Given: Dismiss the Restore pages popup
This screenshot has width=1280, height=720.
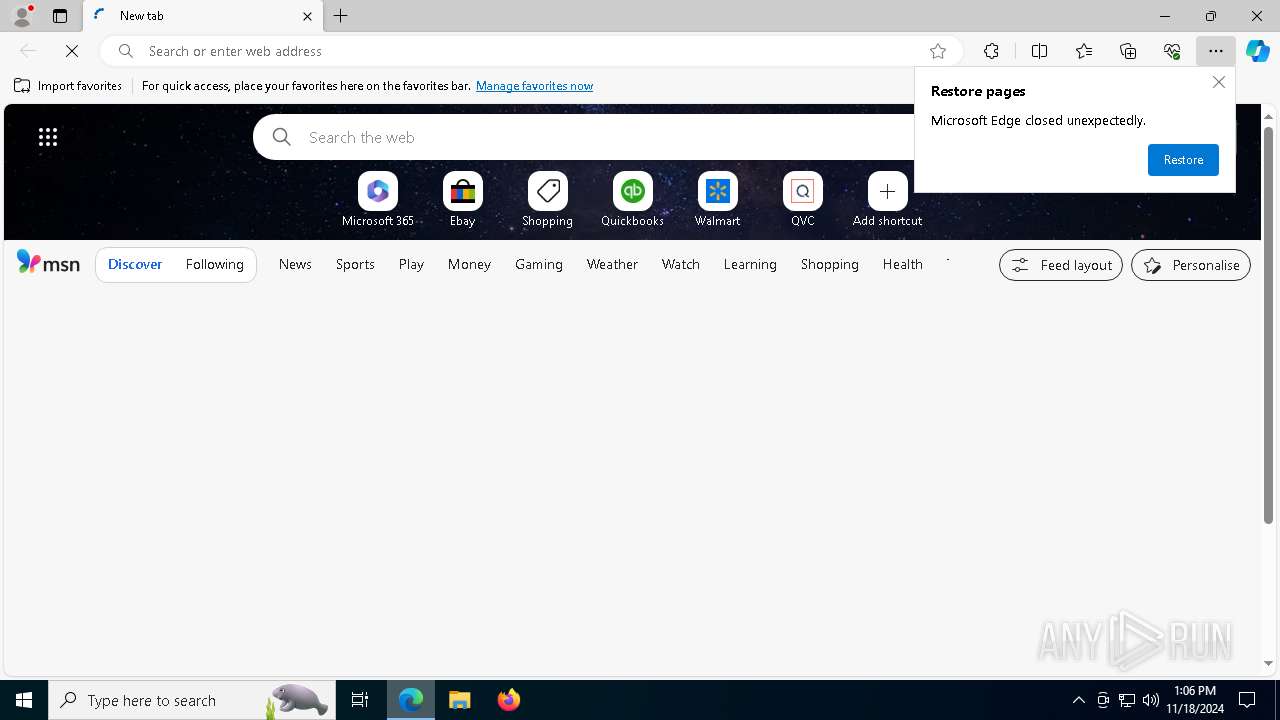Looking at the screenshot, I should 1218,82.
